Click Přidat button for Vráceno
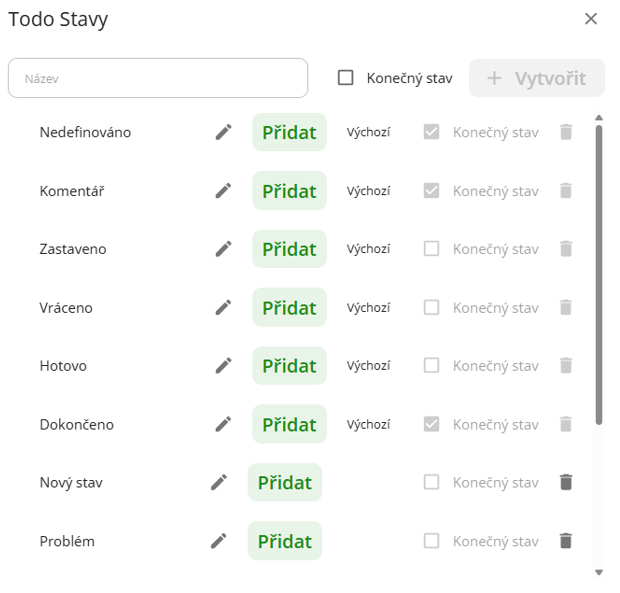 tap(289, 308)
